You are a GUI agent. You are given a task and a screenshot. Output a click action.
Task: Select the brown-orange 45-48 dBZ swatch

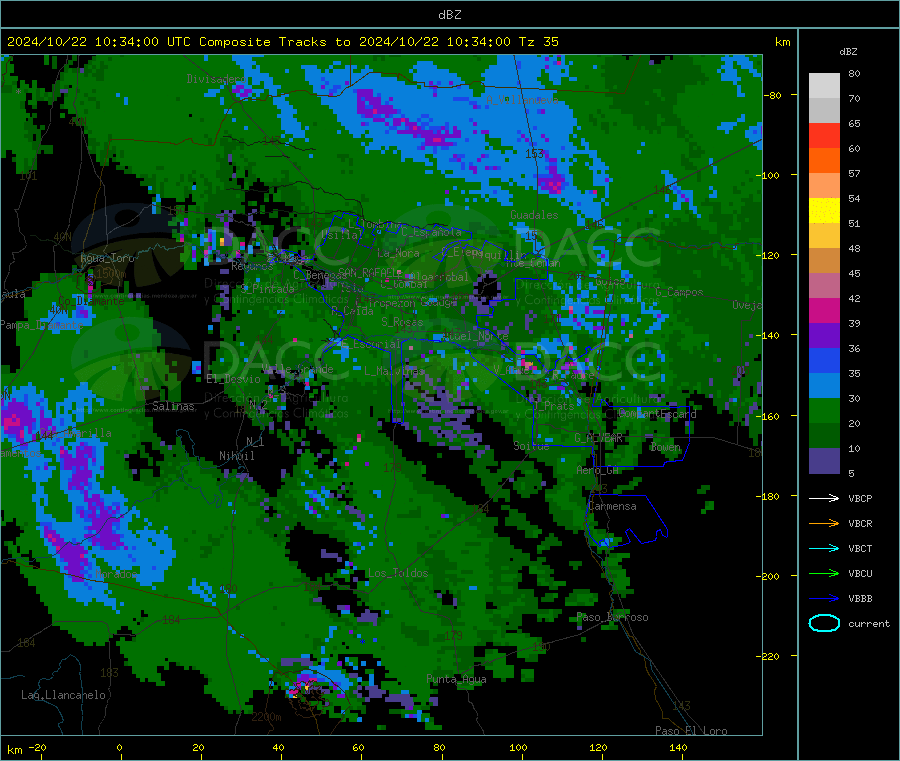pos(824,261)
